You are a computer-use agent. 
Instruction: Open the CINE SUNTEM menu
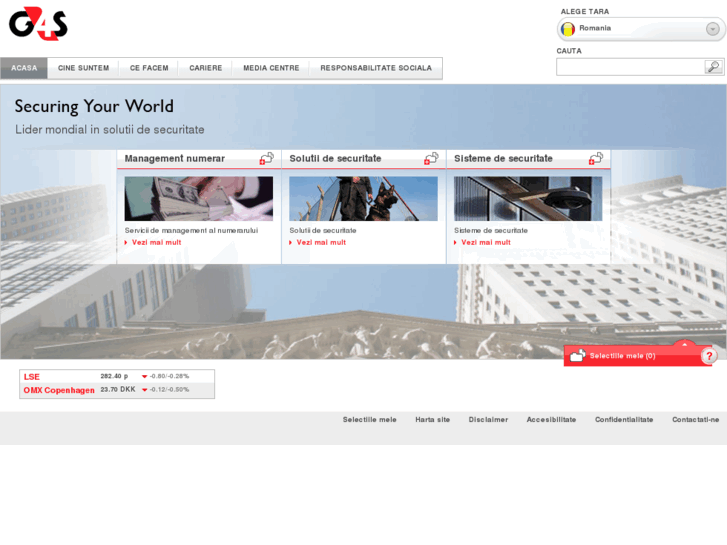tap(83, 68)
